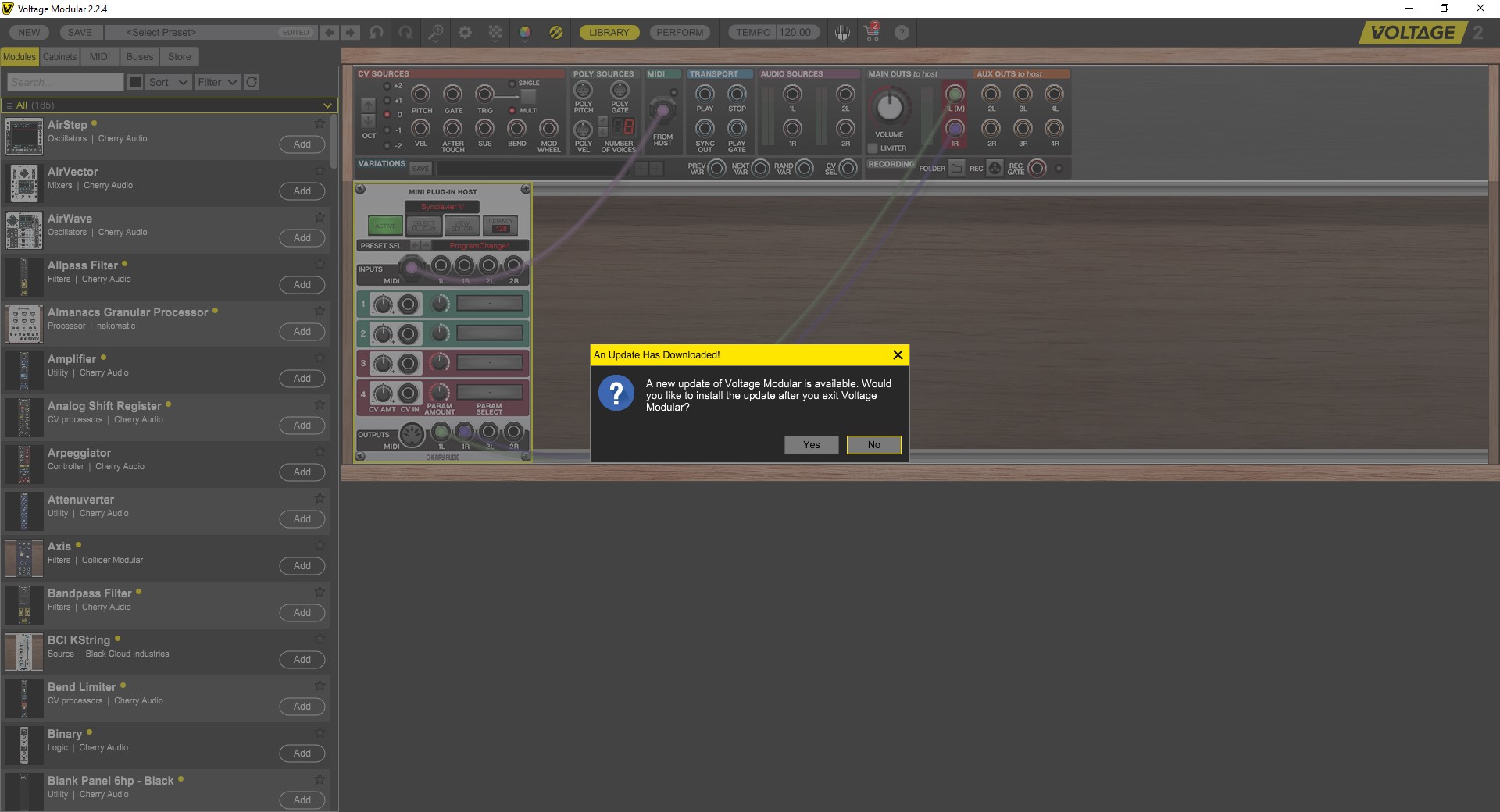
Task: Click the NEW button
Action: click(29, 33)
